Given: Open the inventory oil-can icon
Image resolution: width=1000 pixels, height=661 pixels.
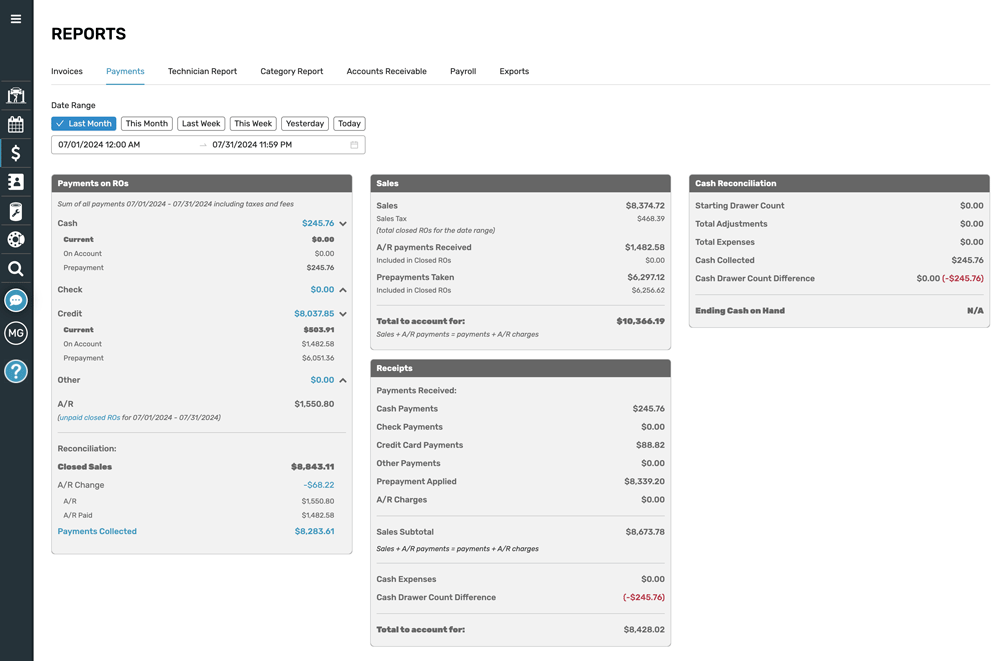Looking at the screenshot, I should [16, 211].
